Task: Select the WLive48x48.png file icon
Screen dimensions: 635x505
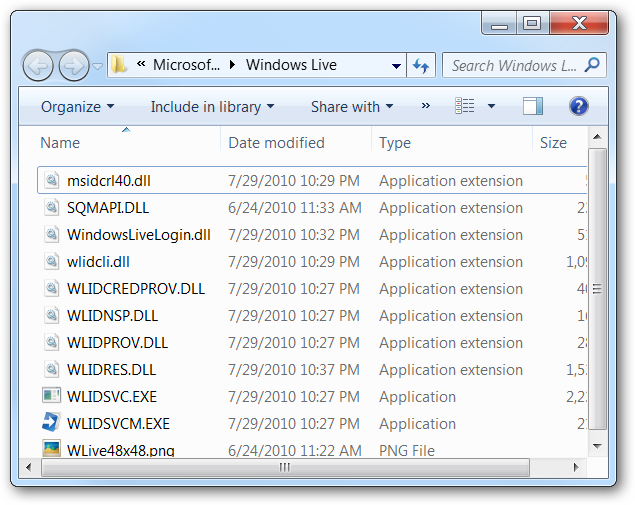Action: click(51, 449)
